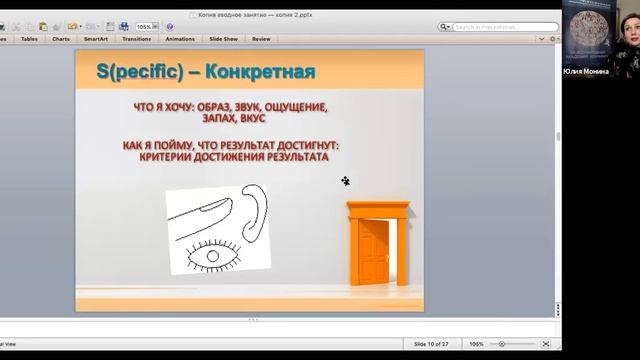The height and width of the screenshot is (360, 640).
Task: Click Юлия Монина's video thumbnail
Action: (x=601, y=39)
